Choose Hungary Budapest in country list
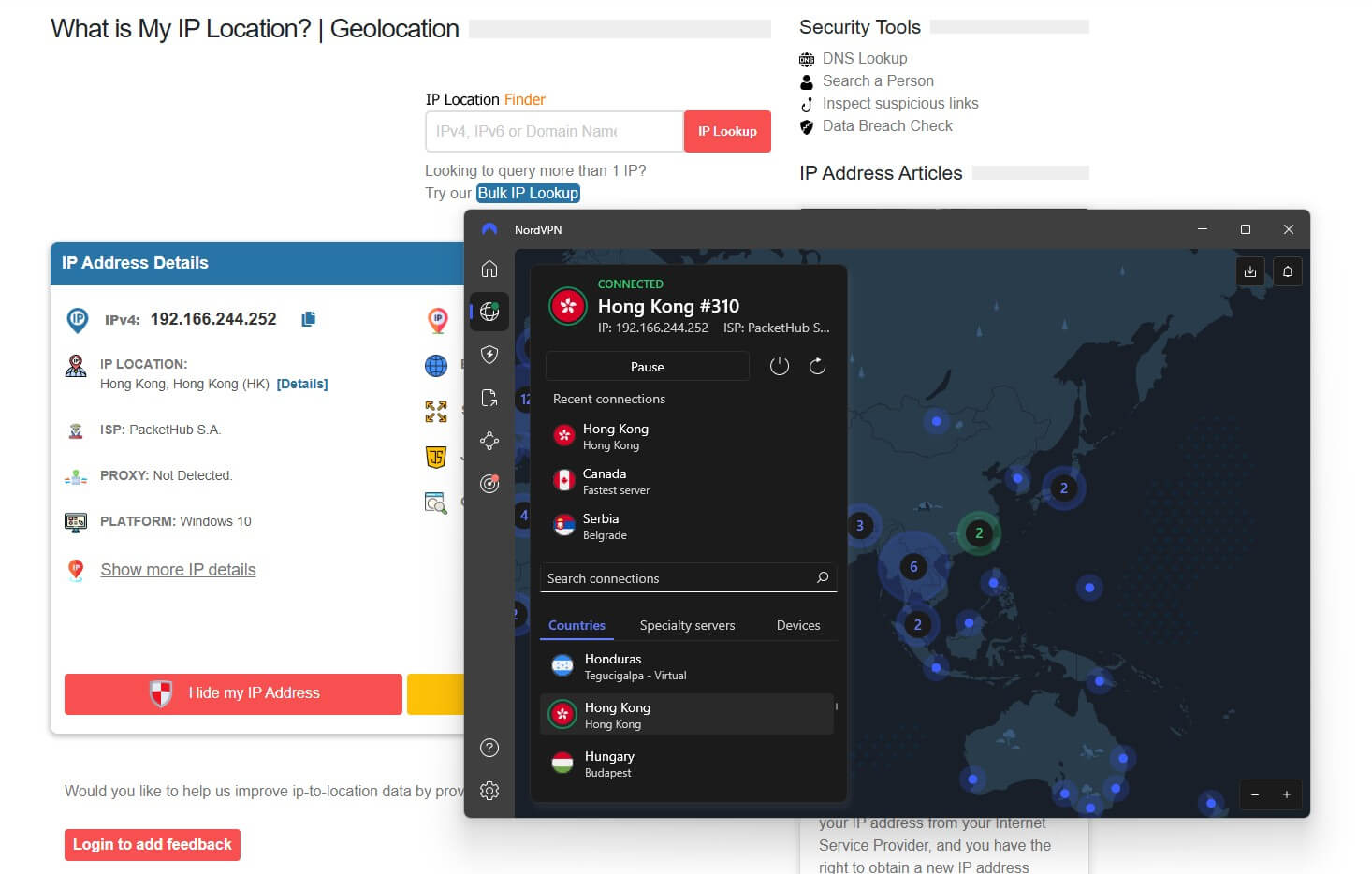This screenshot has height=874, width=1372. [x=687, y=763]
